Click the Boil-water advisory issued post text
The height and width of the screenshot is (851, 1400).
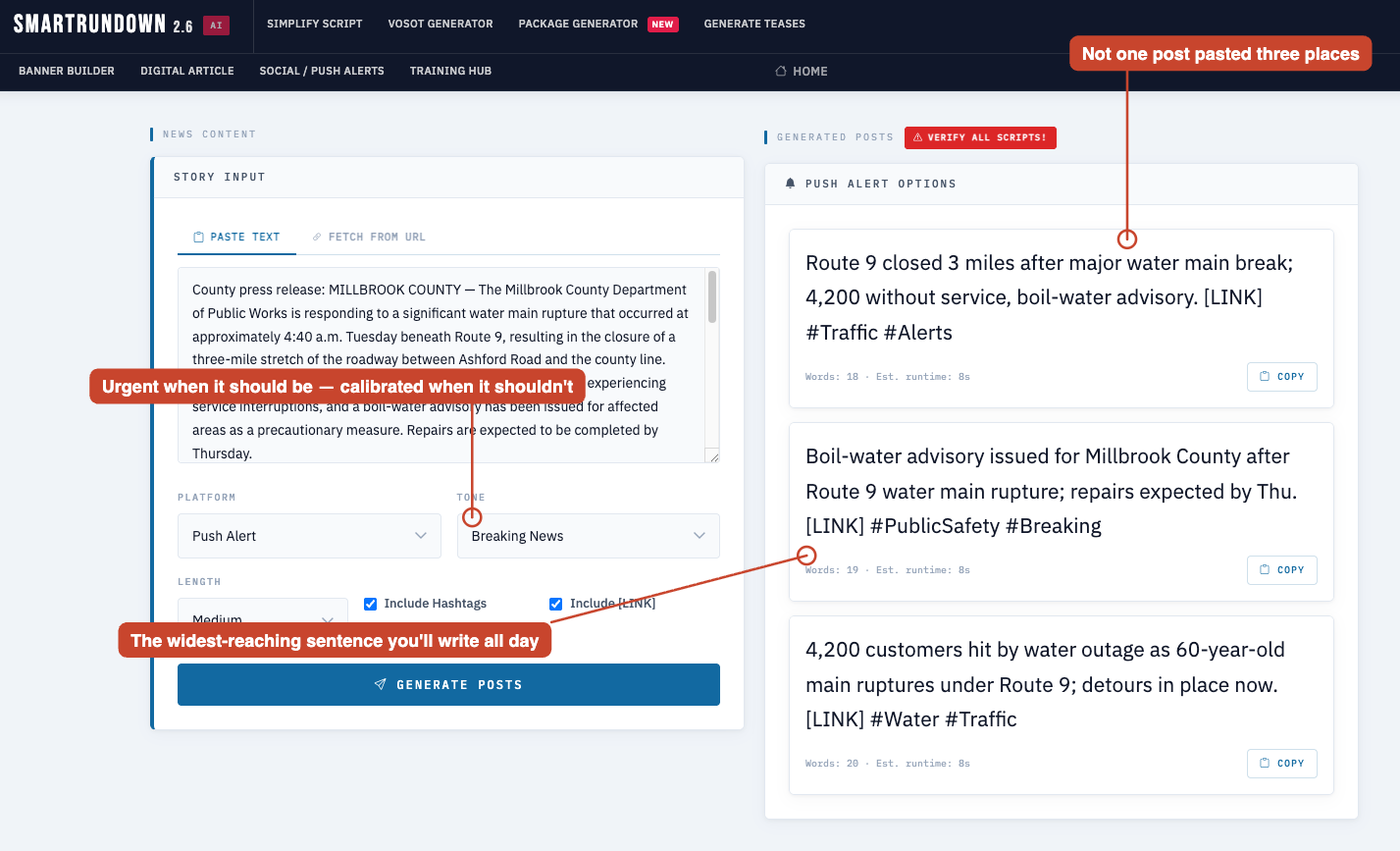click(1051, 491)
